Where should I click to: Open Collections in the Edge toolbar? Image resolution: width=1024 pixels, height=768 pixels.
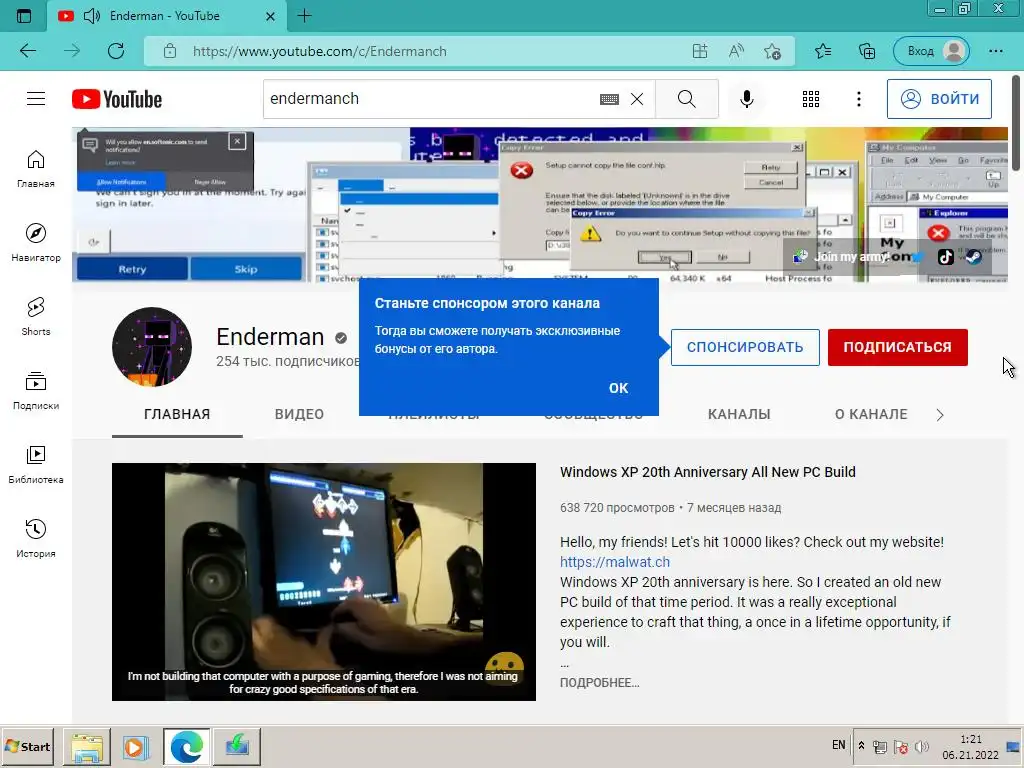point(867,51)
